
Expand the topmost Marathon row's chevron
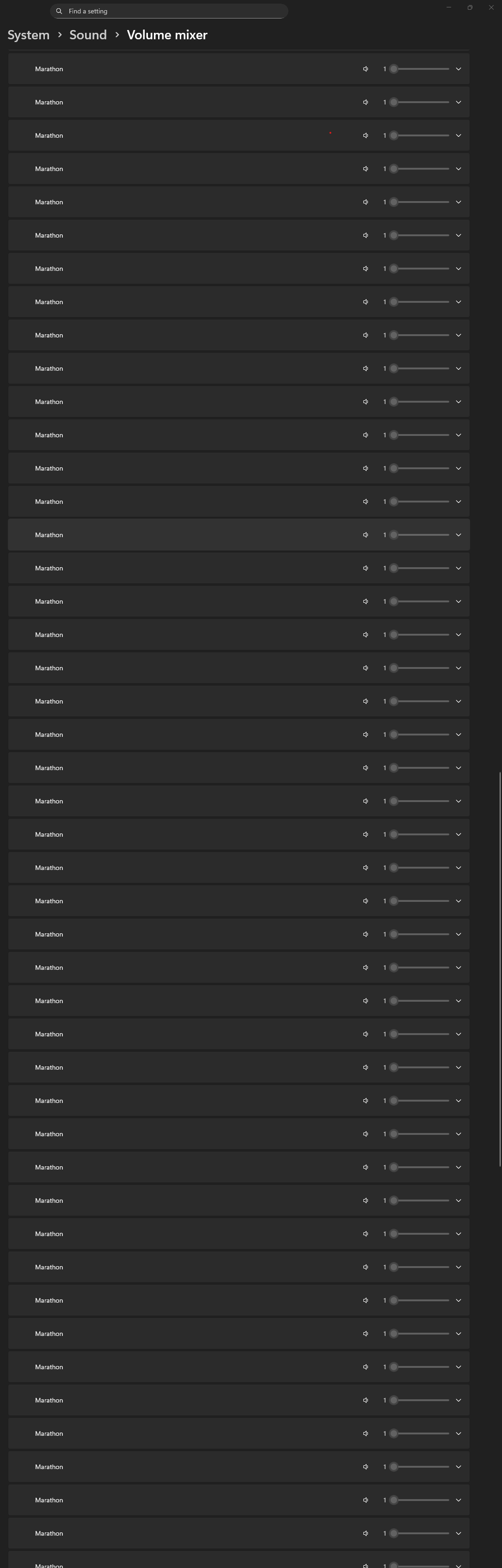point(458,69)
